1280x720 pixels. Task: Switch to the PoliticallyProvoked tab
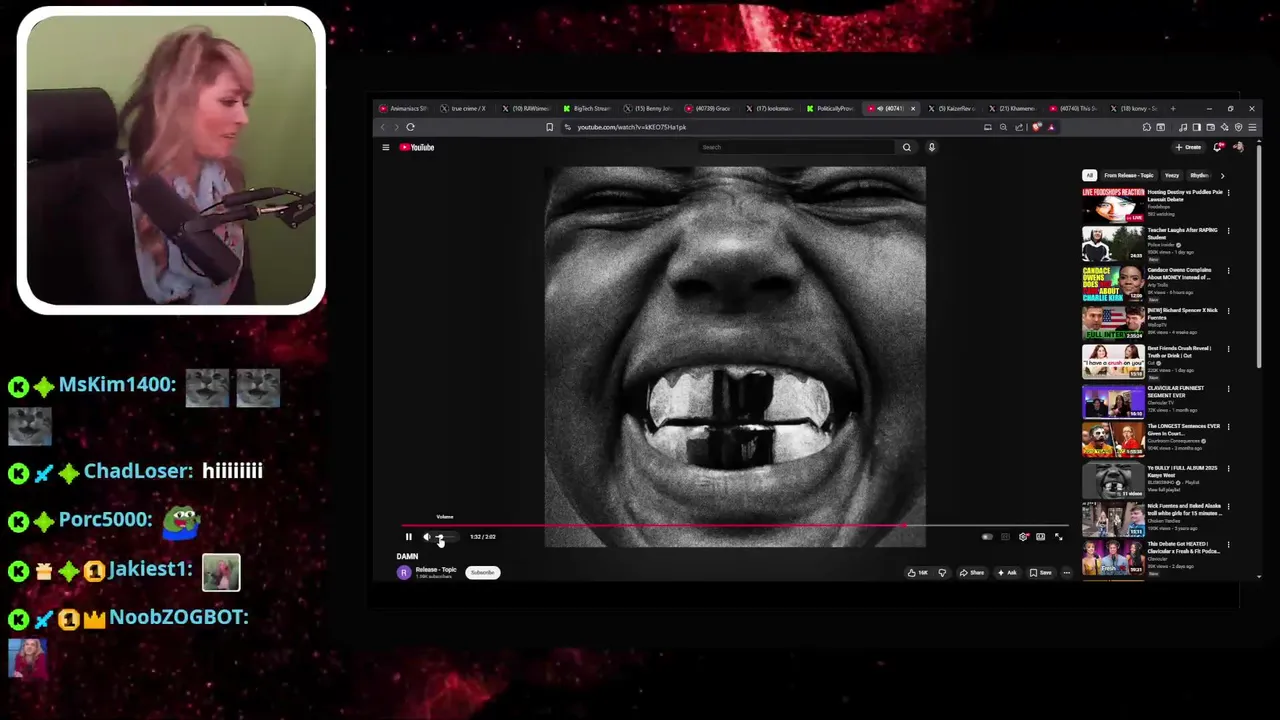(831, 108)
